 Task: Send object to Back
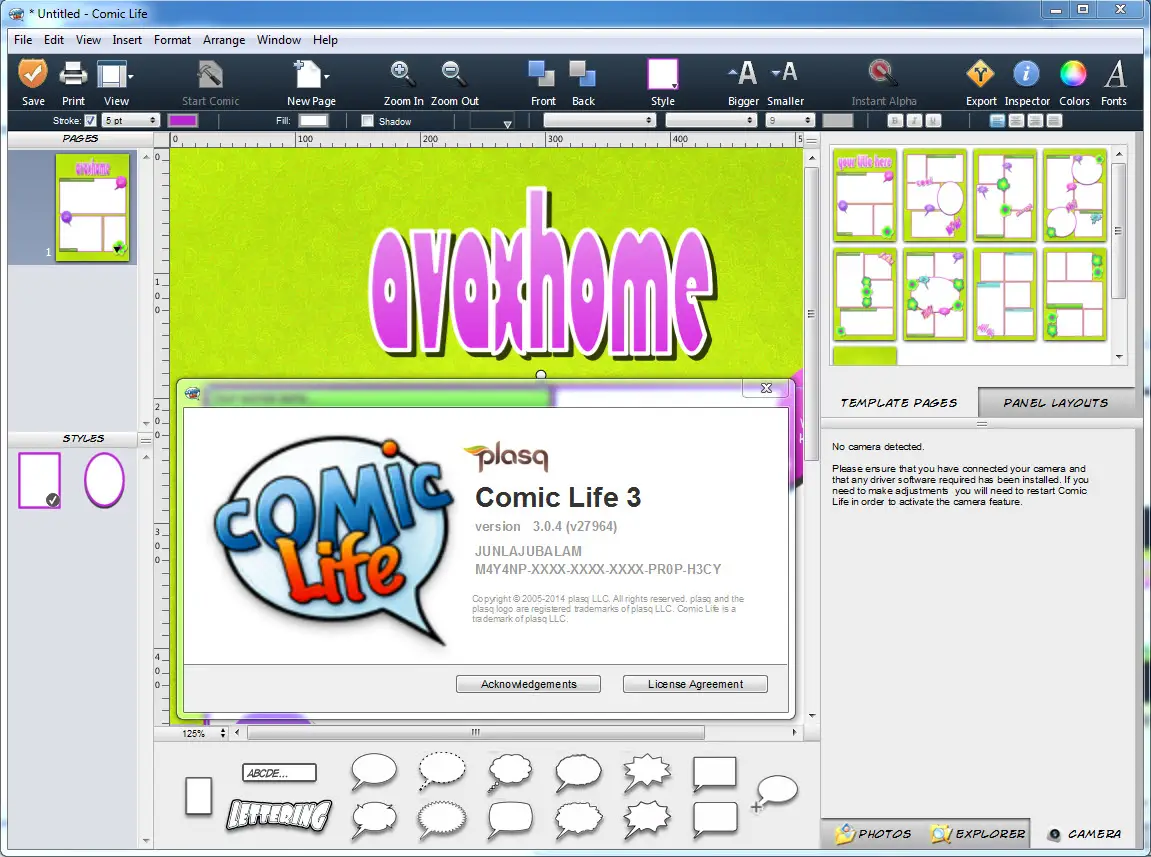[x=583, y=74]
